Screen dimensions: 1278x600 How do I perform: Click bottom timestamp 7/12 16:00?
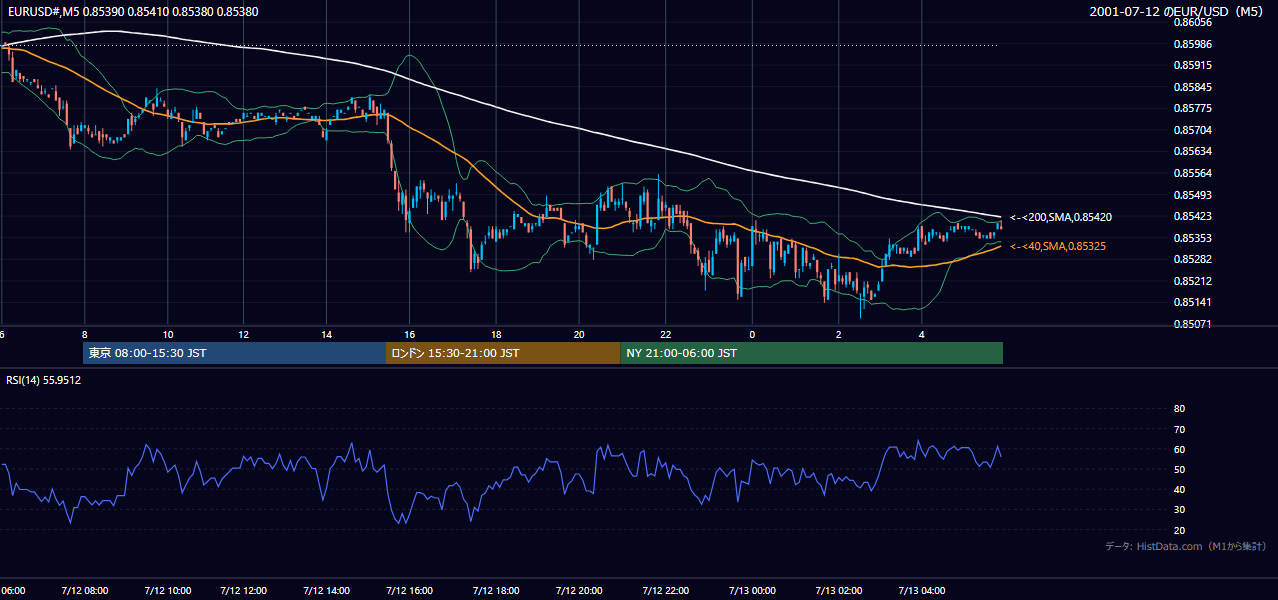click(409, 591)
